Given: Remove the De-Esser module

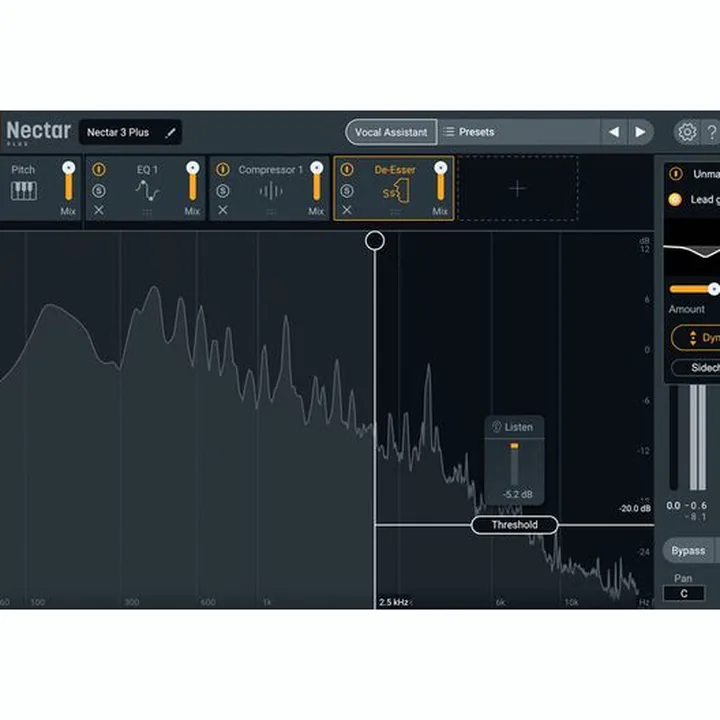Looking at the screenshot, I should [x=347, y=210].
